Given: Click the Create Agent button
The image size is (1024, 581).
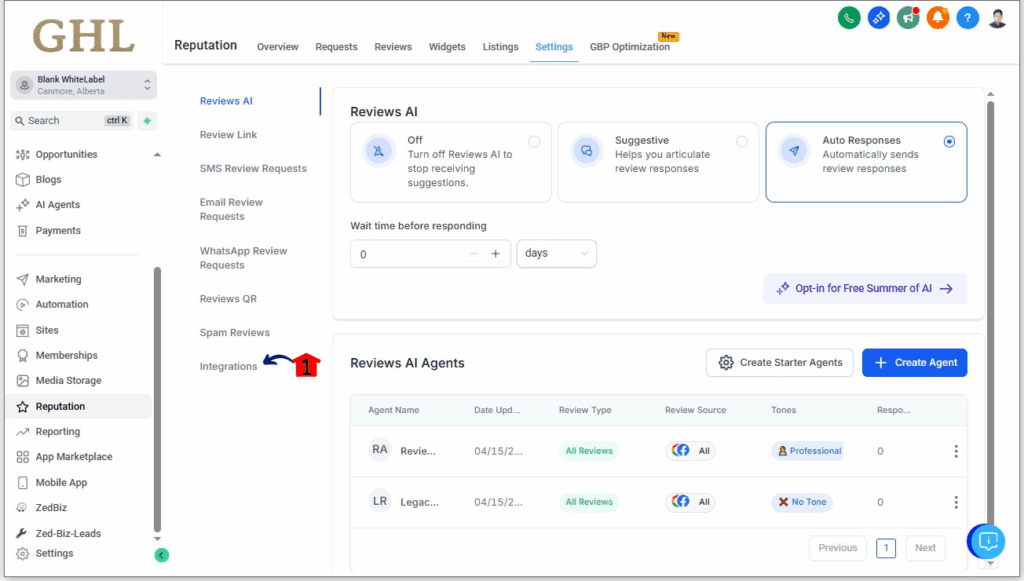Looking at the screenshot, I should click(x=914, y=362).
